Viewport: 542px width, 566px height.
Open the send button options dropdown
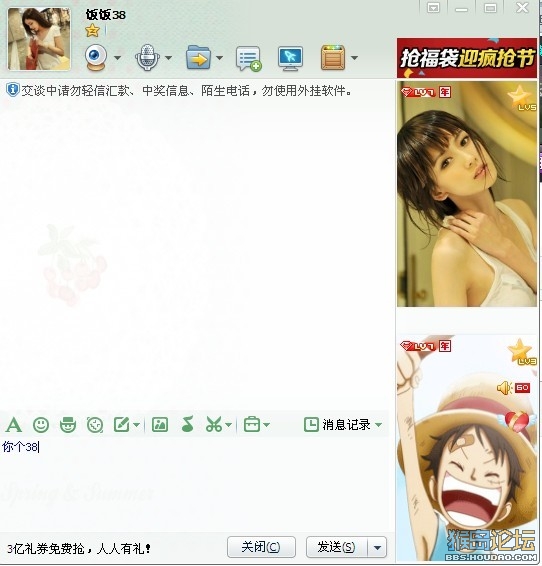coord(377,548)
